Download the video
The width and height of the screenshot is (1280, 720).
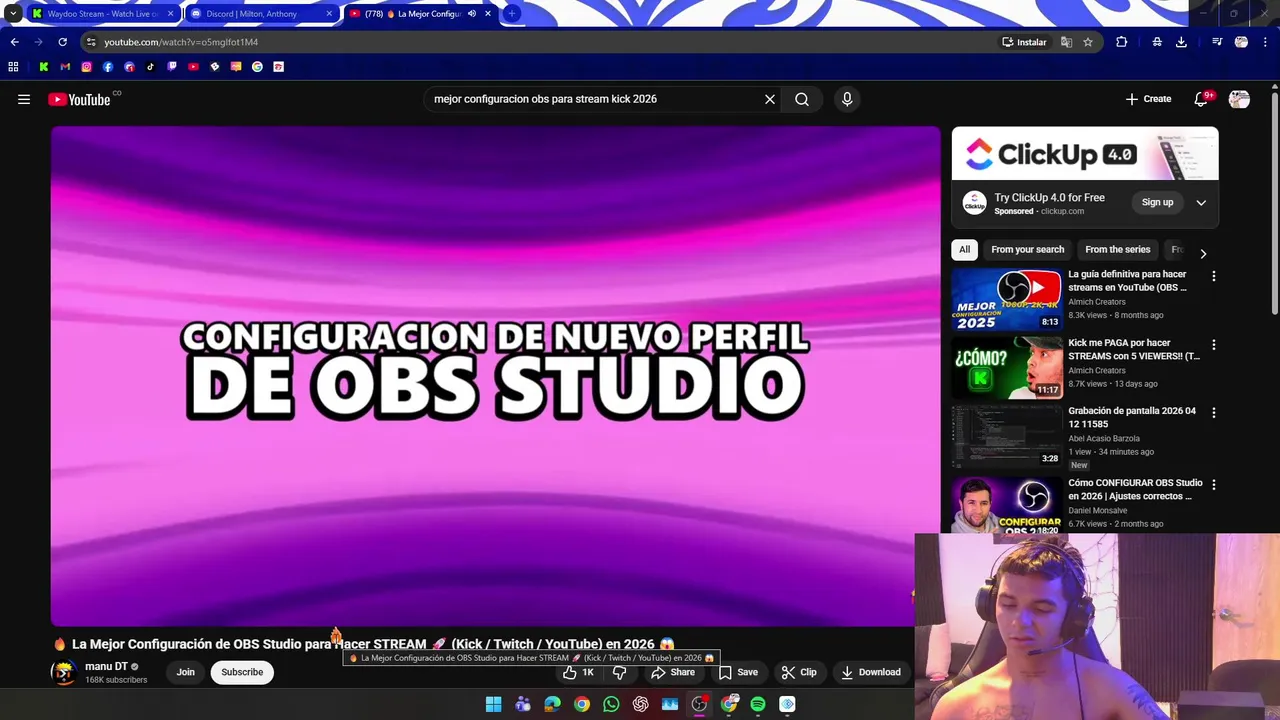[x=871, y=672]
